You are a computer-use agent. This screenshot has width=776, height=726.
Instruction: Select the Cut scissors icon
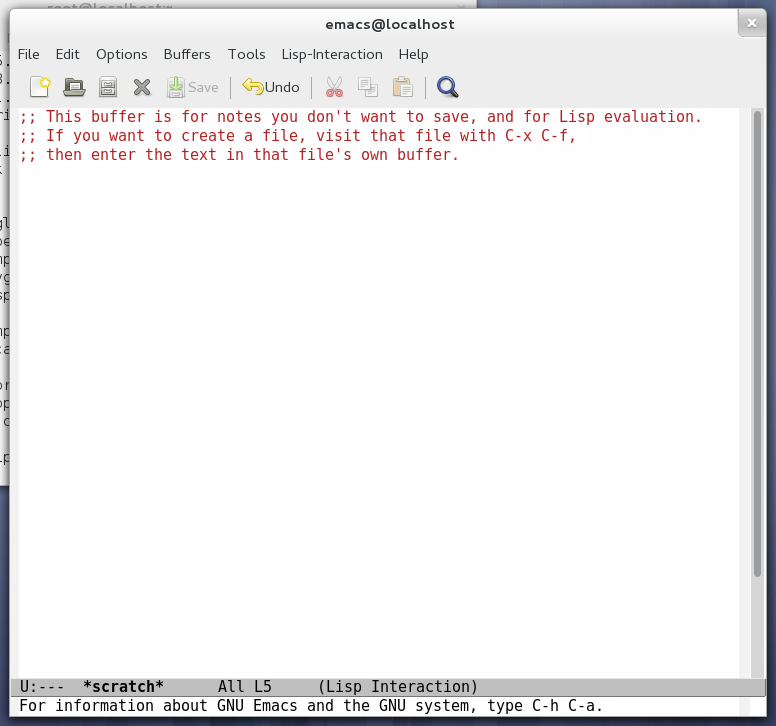pos(334,87)
